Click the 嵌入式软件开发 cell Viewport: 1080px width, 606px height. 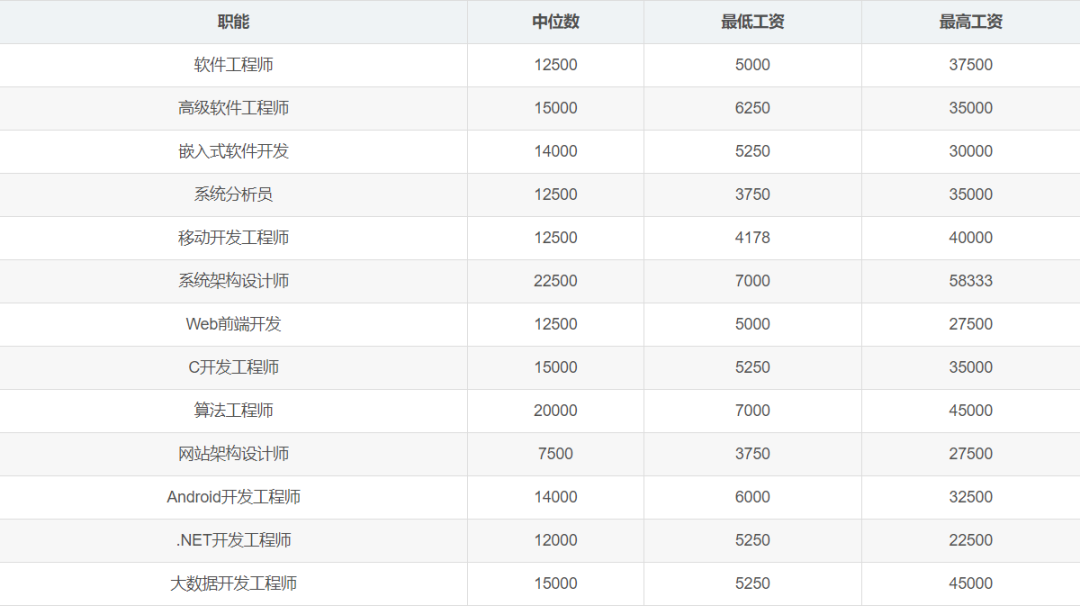coord(233,151)
